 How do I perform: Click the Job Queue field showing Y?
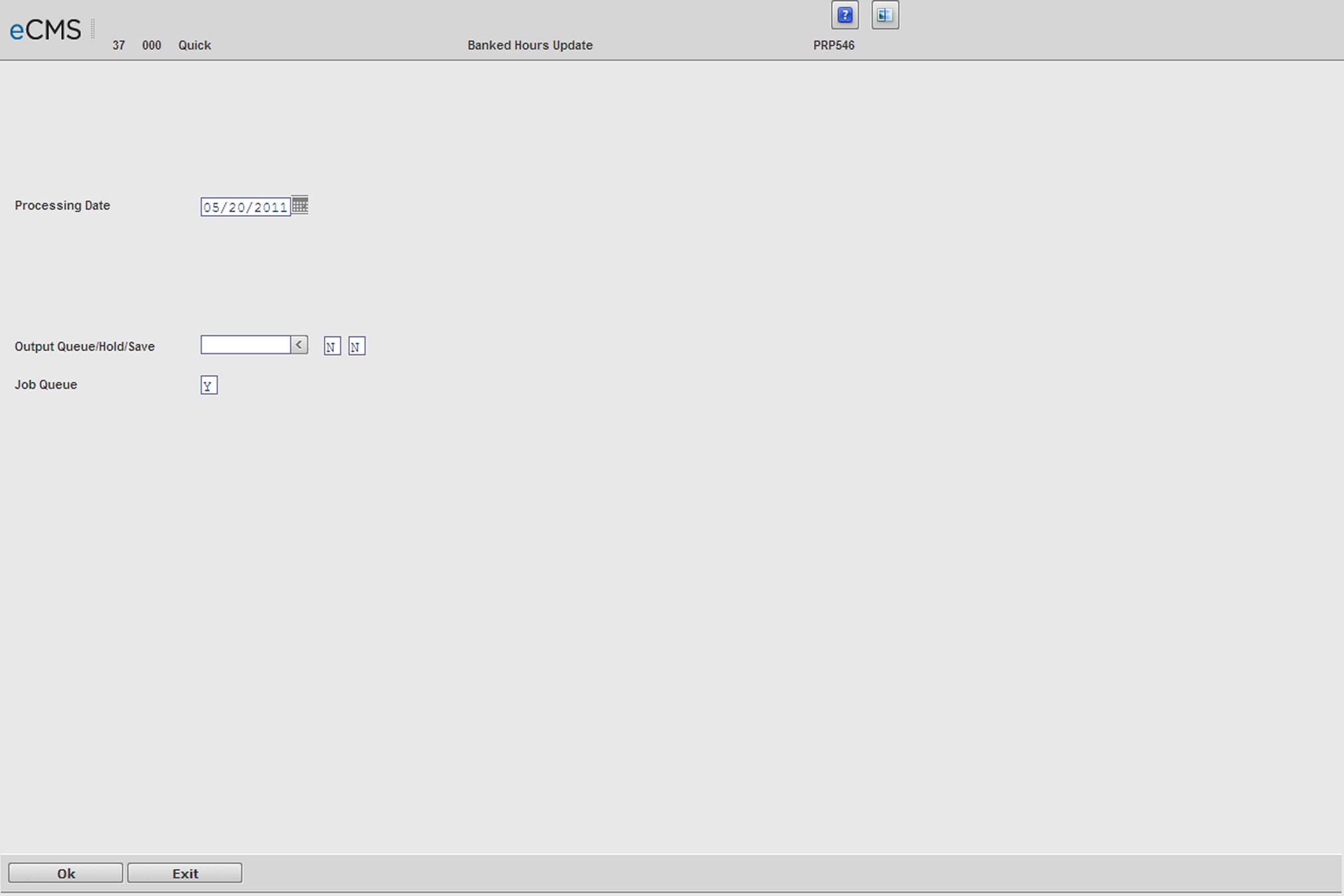[x=209, y=386]
